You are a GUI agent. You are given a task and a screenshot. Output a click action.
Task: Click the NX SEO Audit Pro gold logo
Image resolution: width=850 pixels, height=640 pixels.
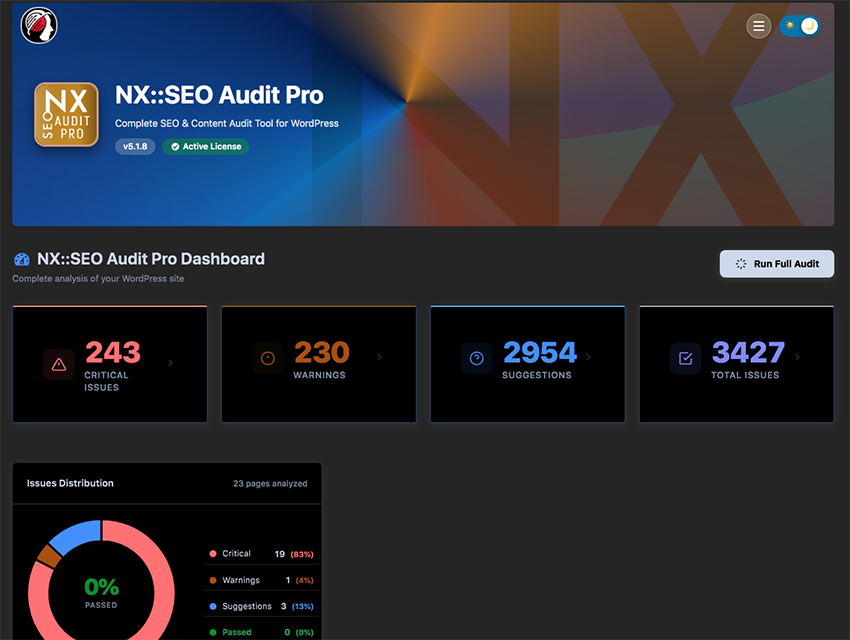tap(66, 114)
